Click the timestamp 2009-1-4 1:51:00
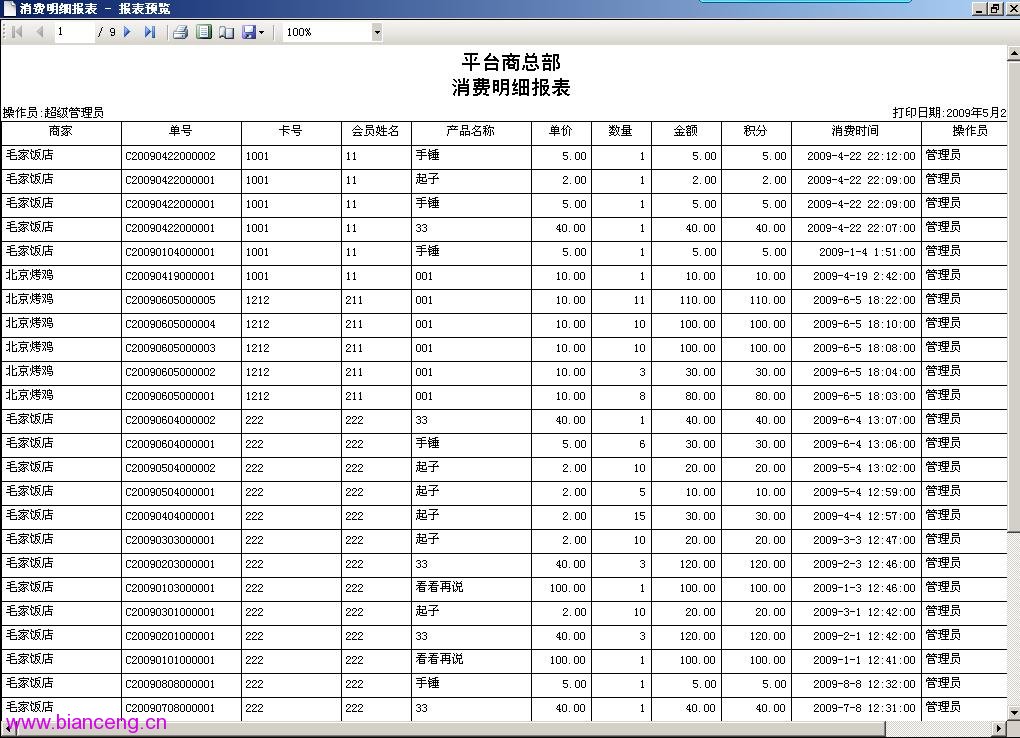 click(x=867, y=252)
